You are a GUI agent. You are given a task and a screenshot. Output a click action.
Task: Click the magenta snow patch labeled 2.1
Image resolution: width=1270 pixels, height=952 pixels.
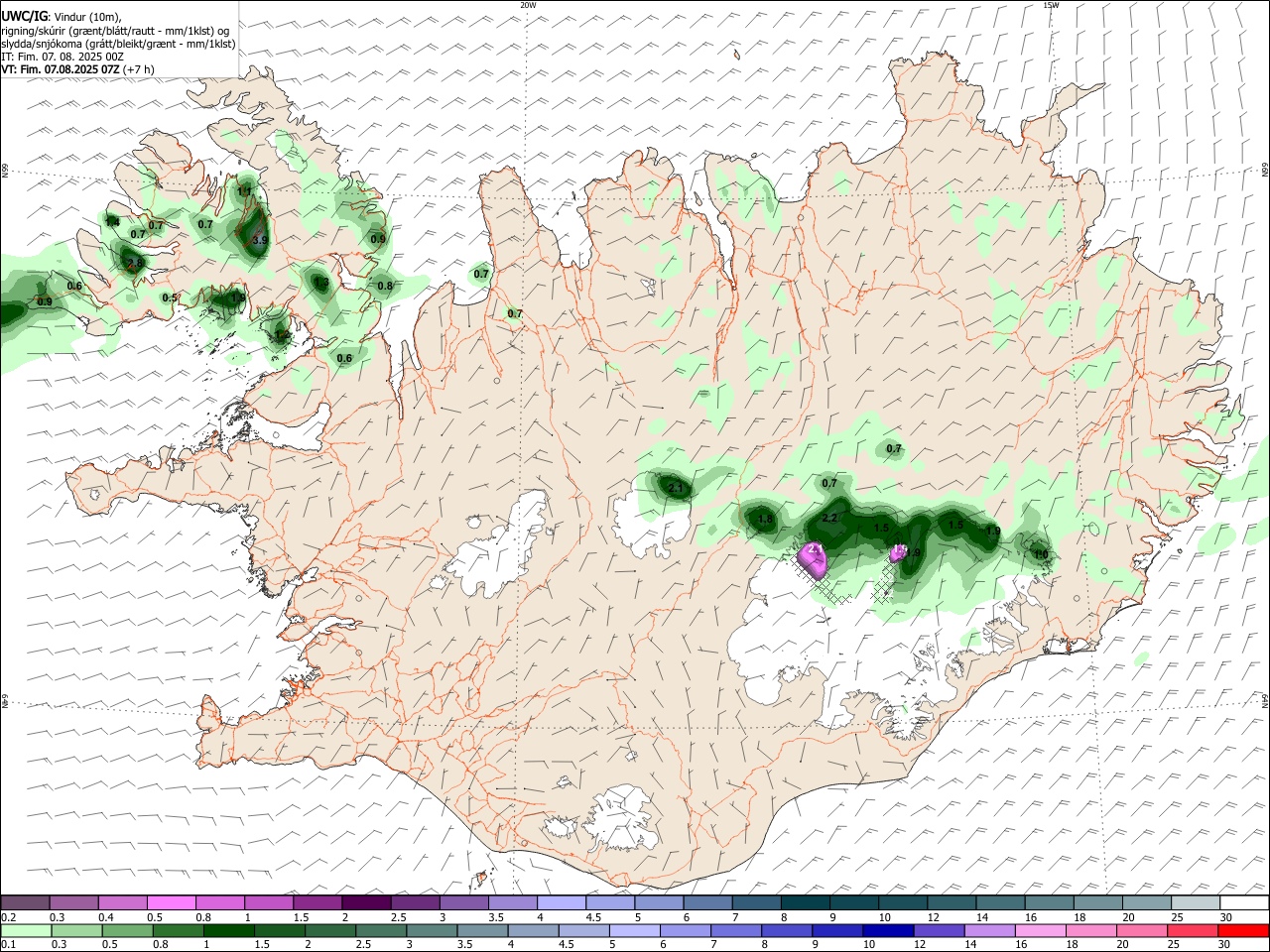tap(815, 561)
